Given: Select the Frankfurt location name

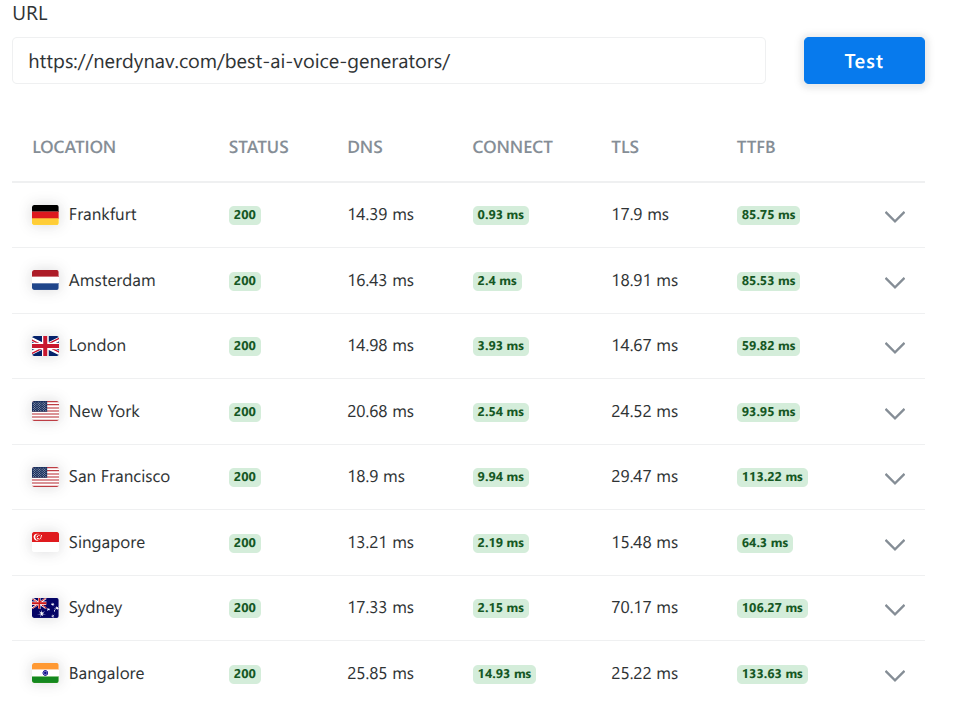Looking at the screenshot, I should point(102,214).
